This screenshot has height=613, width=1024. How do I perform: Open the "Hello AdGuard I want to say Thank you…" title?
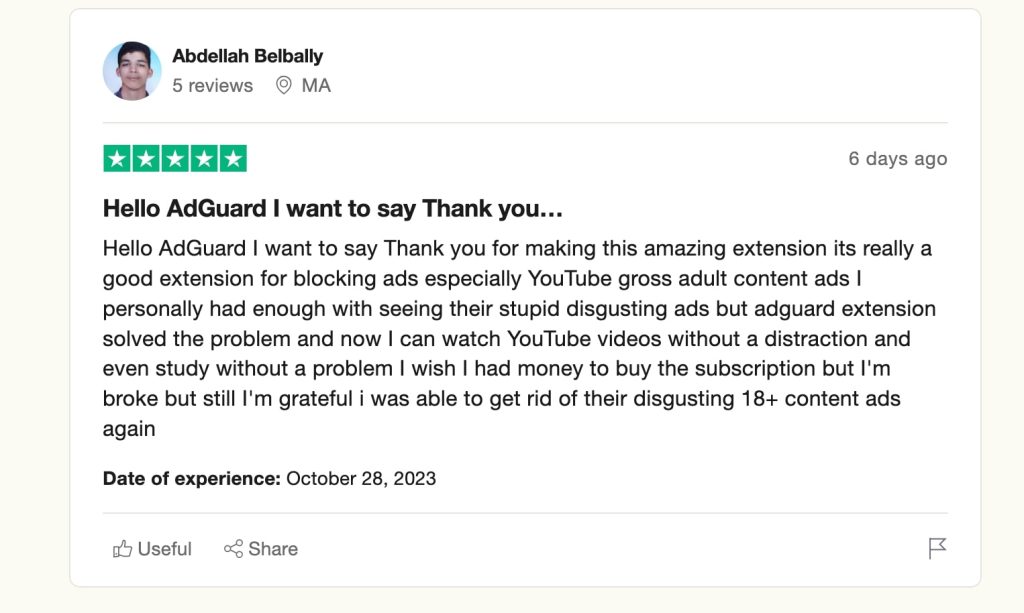[333, 209]
